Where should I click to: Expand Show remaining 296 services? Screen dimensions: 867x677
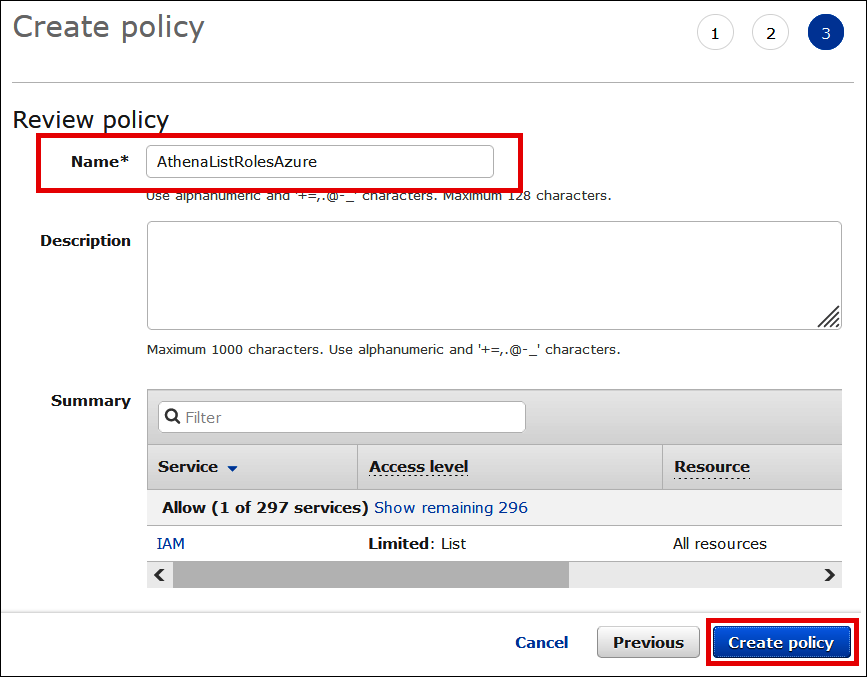450,508
